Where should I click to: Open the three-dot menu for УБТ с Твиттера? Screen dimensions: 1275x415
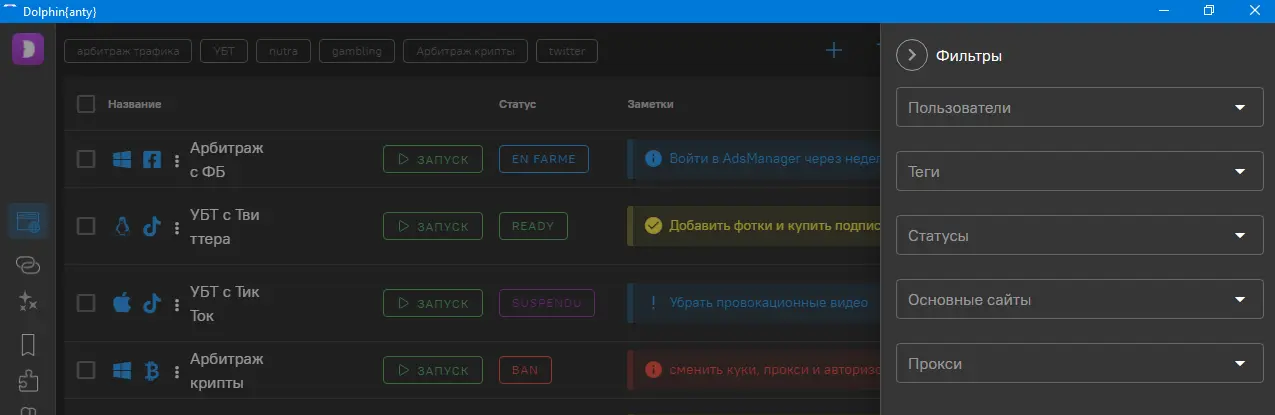pyautogui.click(x=177, y=227)
